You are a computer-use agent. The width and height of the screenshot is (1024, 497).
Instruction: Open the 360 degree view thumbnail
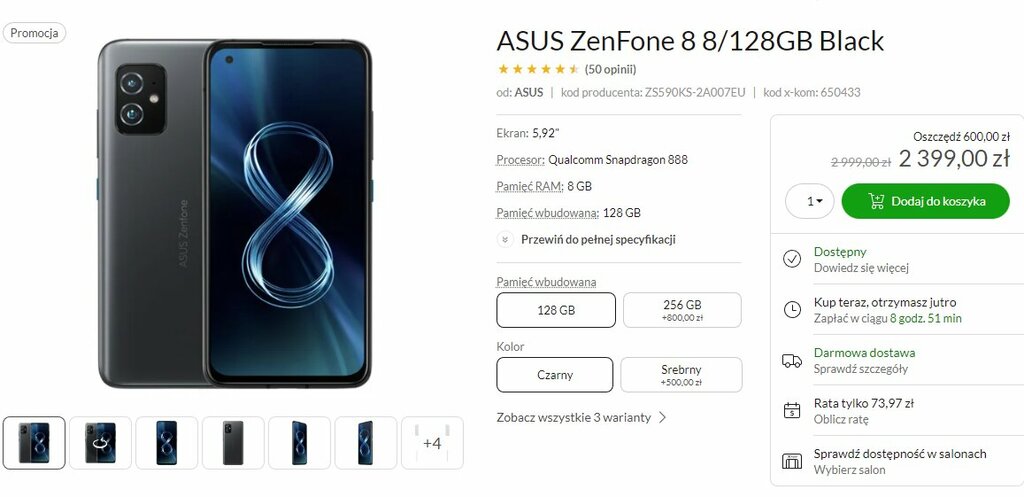click(101, 443)
